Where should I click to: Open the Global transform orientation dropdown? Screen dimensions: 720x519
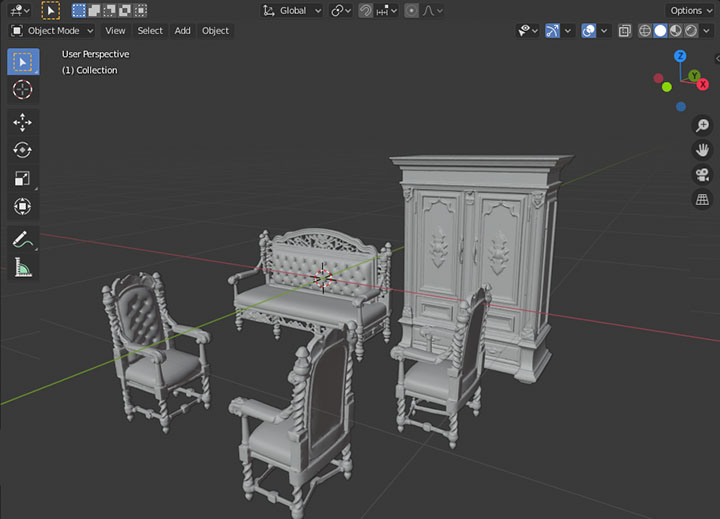pos(292,10)
